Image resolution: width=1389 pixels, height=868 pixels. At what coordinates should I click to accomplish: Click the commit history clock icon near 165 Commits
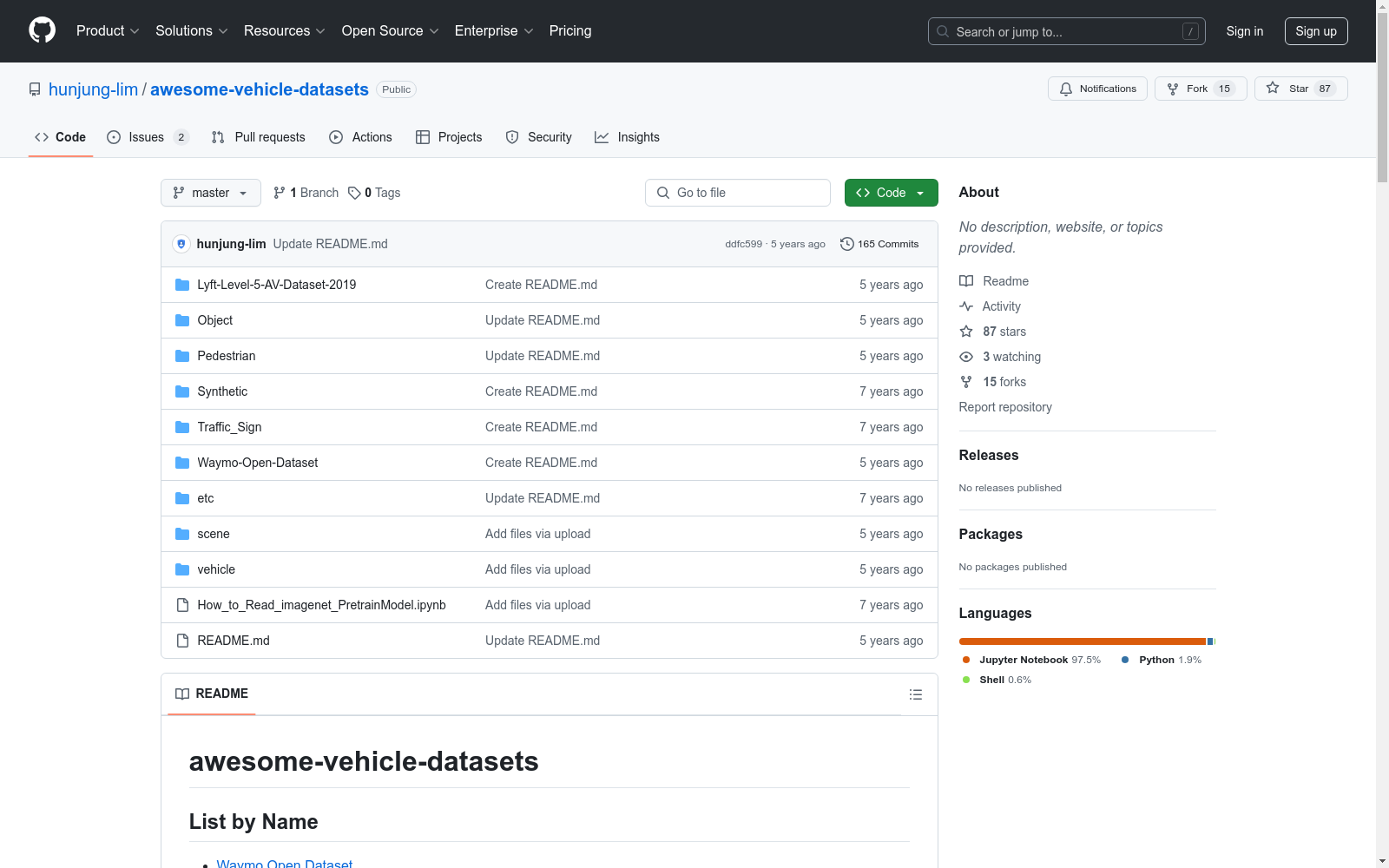point(847,244)
